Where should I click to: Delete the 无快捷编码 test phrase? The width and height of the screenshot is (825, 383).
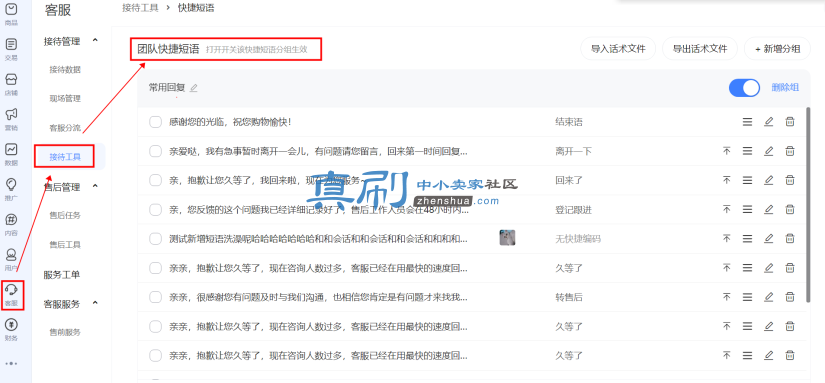click(789, 238)
